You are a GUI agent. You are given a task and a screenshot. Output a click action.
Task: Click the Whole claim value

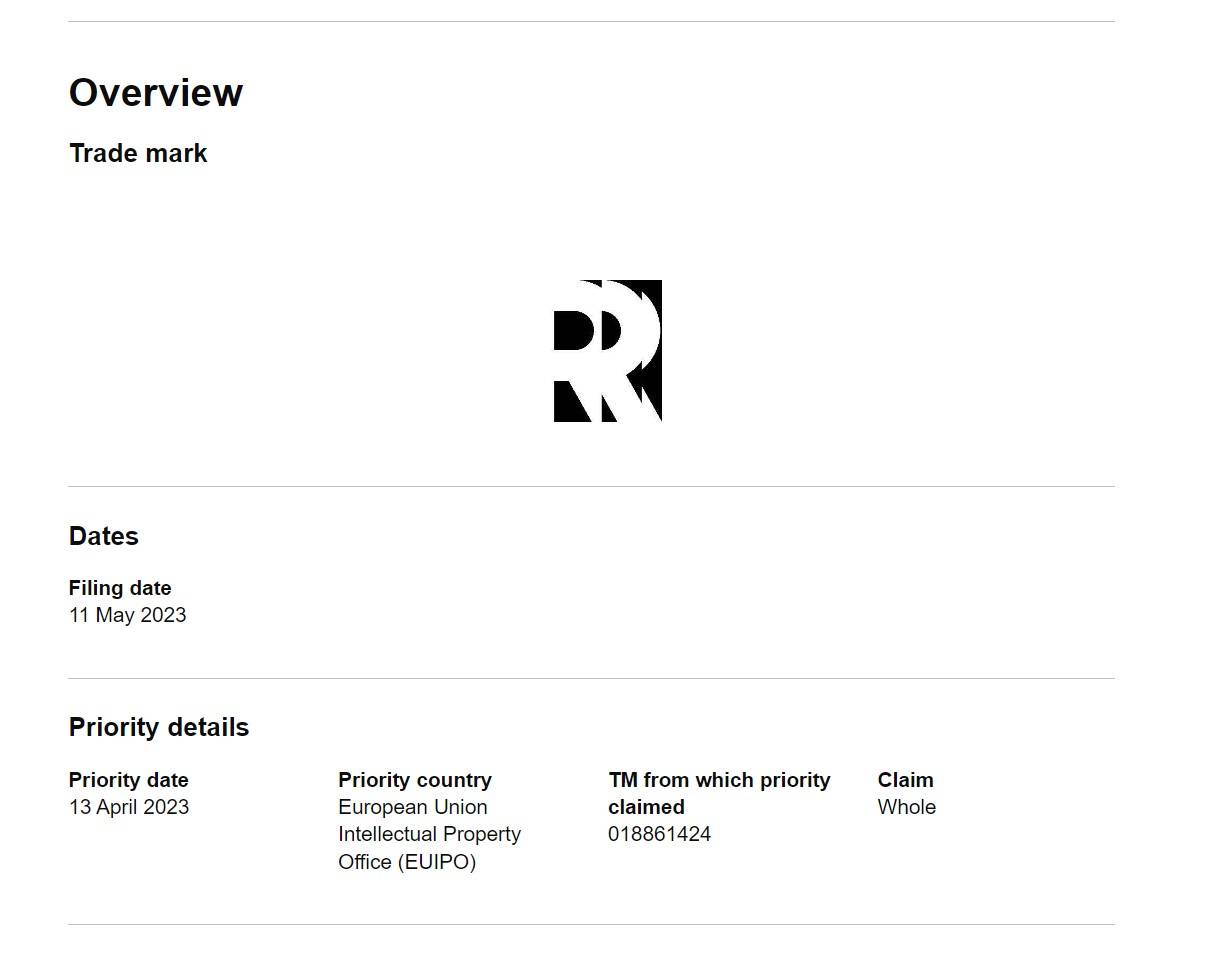tap(907, 807)
